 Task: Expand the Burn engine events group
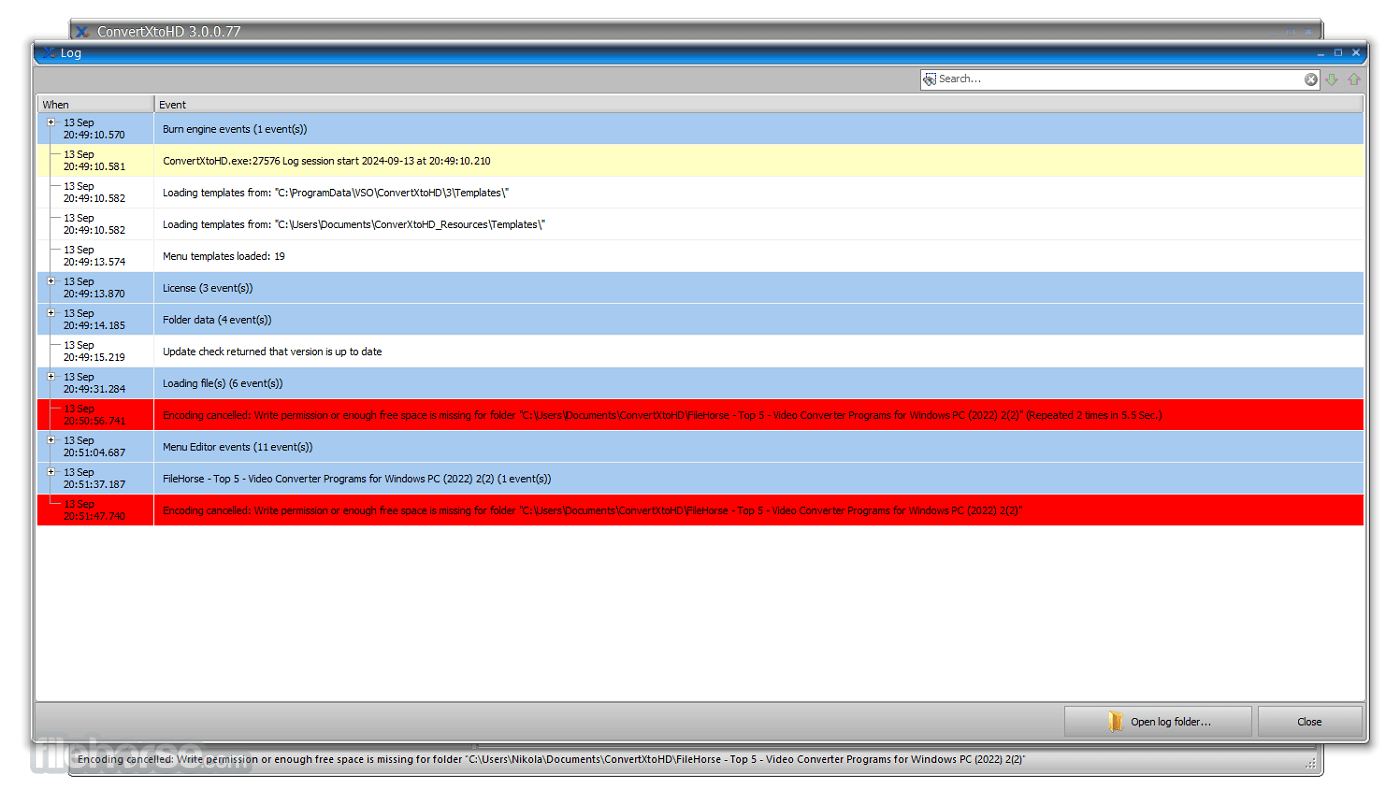(x=52, y=122)
